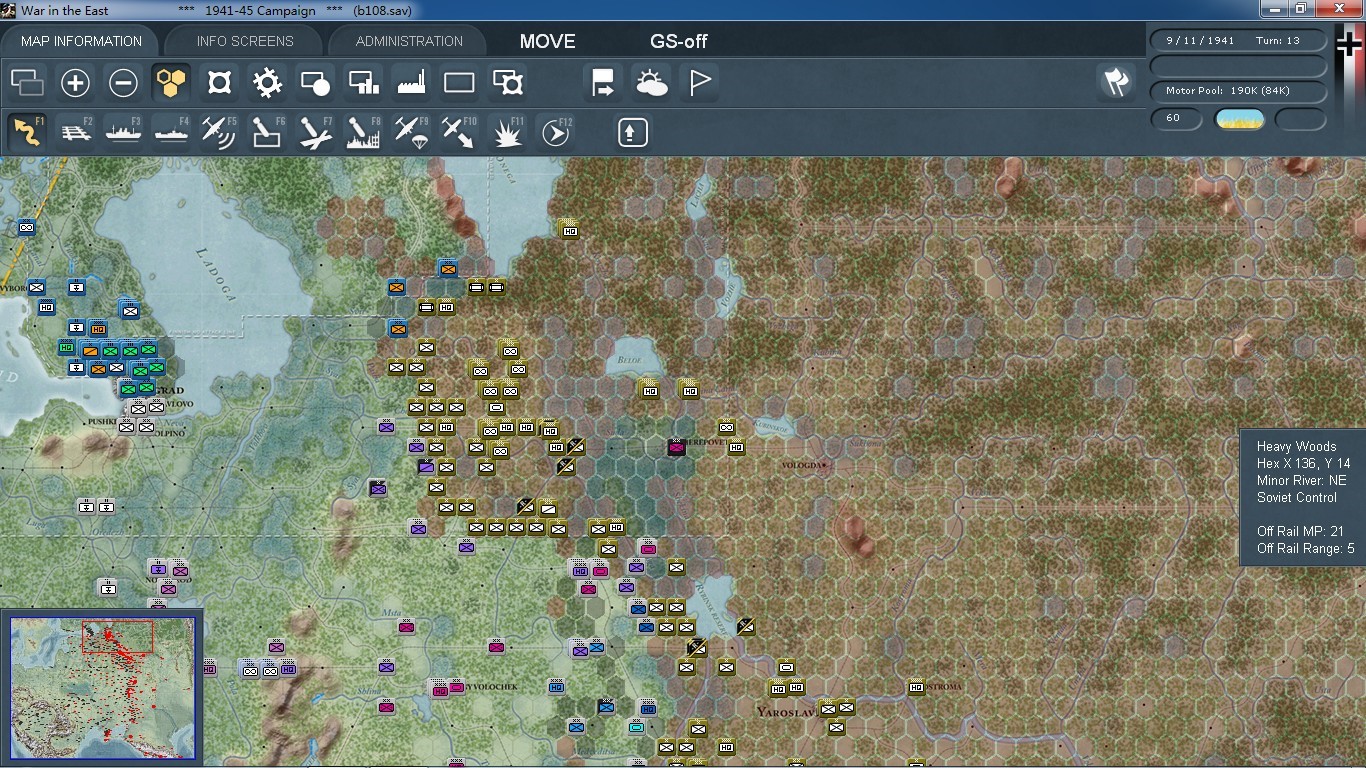Select Move mode (F1)
The width and height of the screenshot is (1366, 768).
27,132
